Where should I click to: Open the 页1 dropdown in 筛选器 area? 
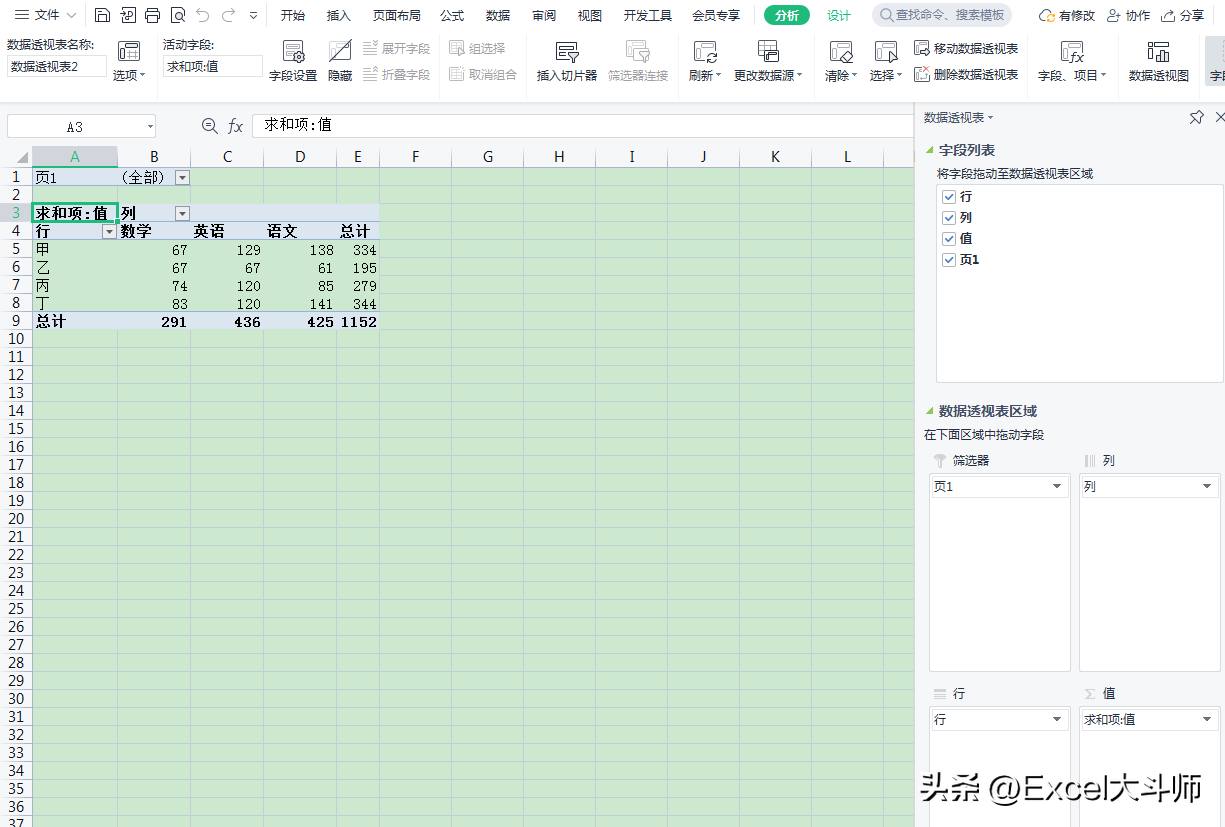(1057, 486)
